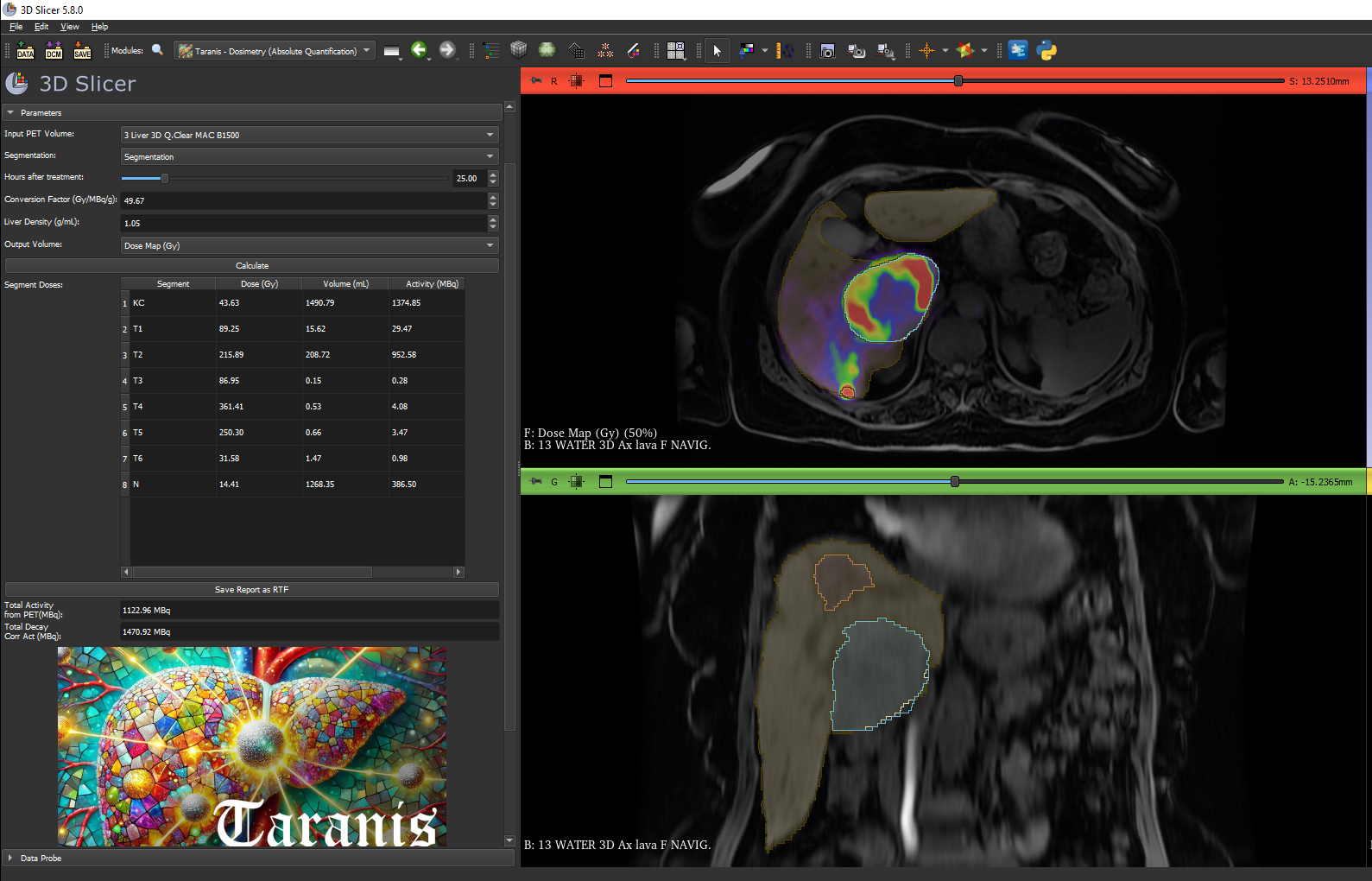Open the Extensions Manager icon

click(1018, 50)
